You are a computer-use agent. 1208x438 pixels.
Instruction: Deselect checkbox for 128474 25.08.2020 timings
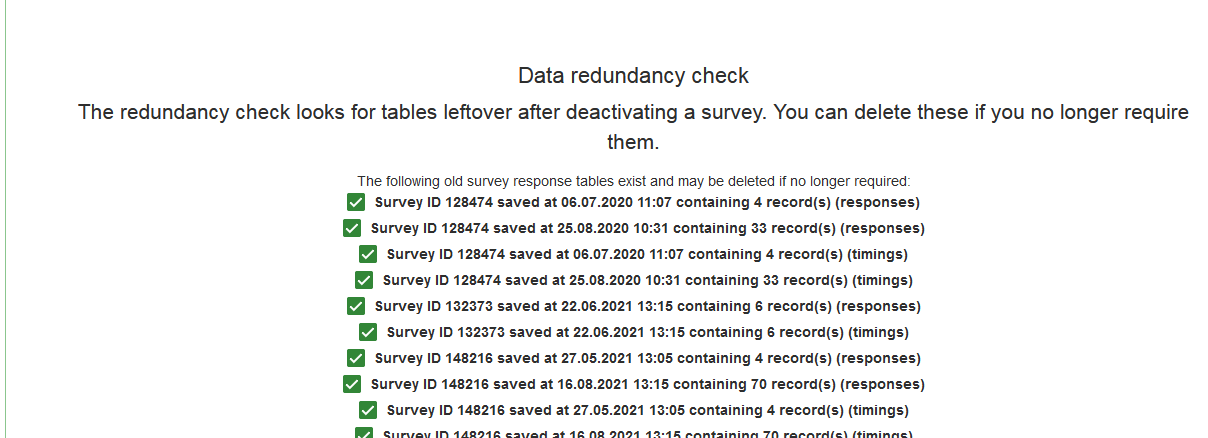(x=363, y=280)
